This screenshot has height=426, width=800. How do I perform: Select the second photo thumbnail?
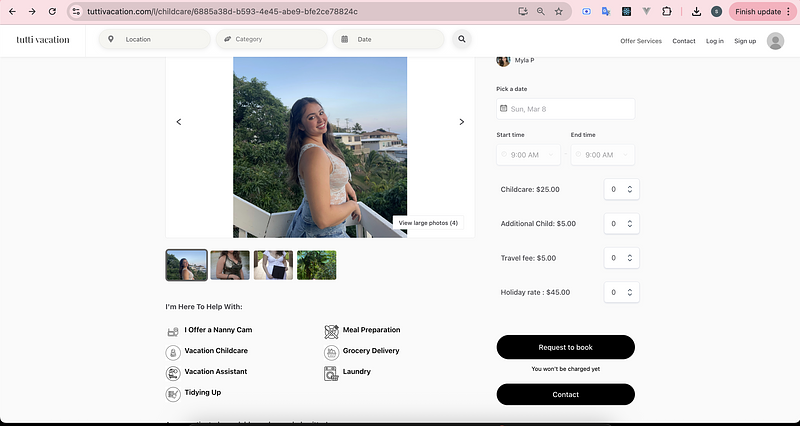pos(230,265)
